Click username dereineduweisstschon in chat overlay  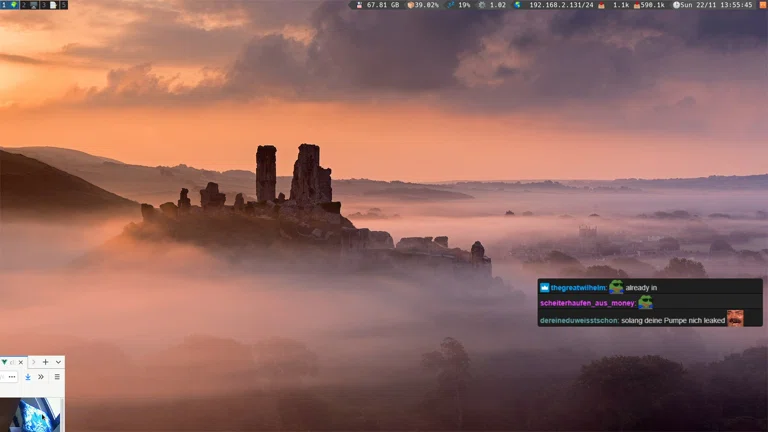coord(578,320)
